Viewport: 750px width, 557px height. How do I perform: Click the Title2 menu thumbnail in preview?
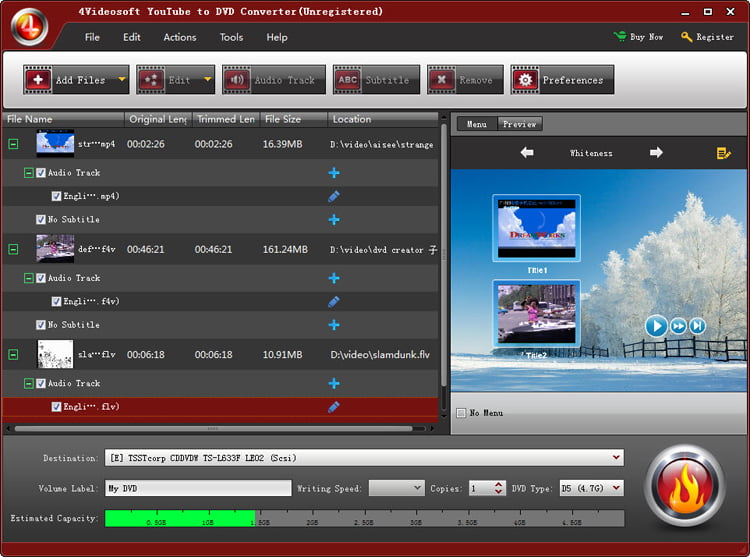tap(536, 313)
